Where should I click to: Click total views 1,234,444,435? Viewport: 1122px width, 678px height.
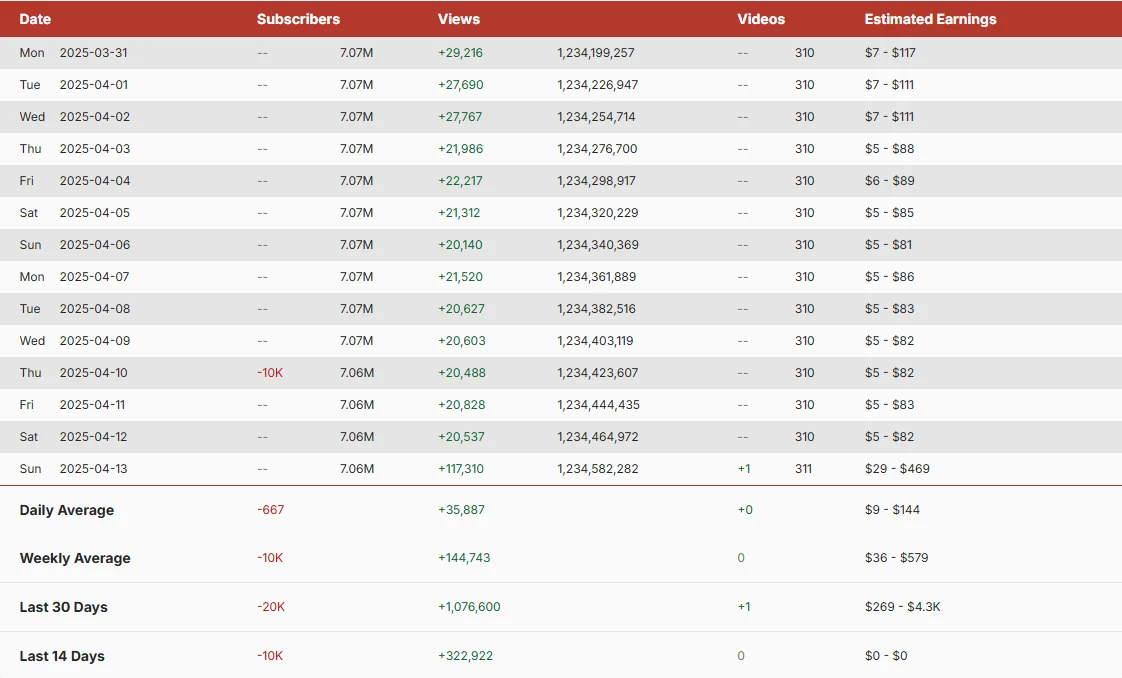click(x=598, y=405)
